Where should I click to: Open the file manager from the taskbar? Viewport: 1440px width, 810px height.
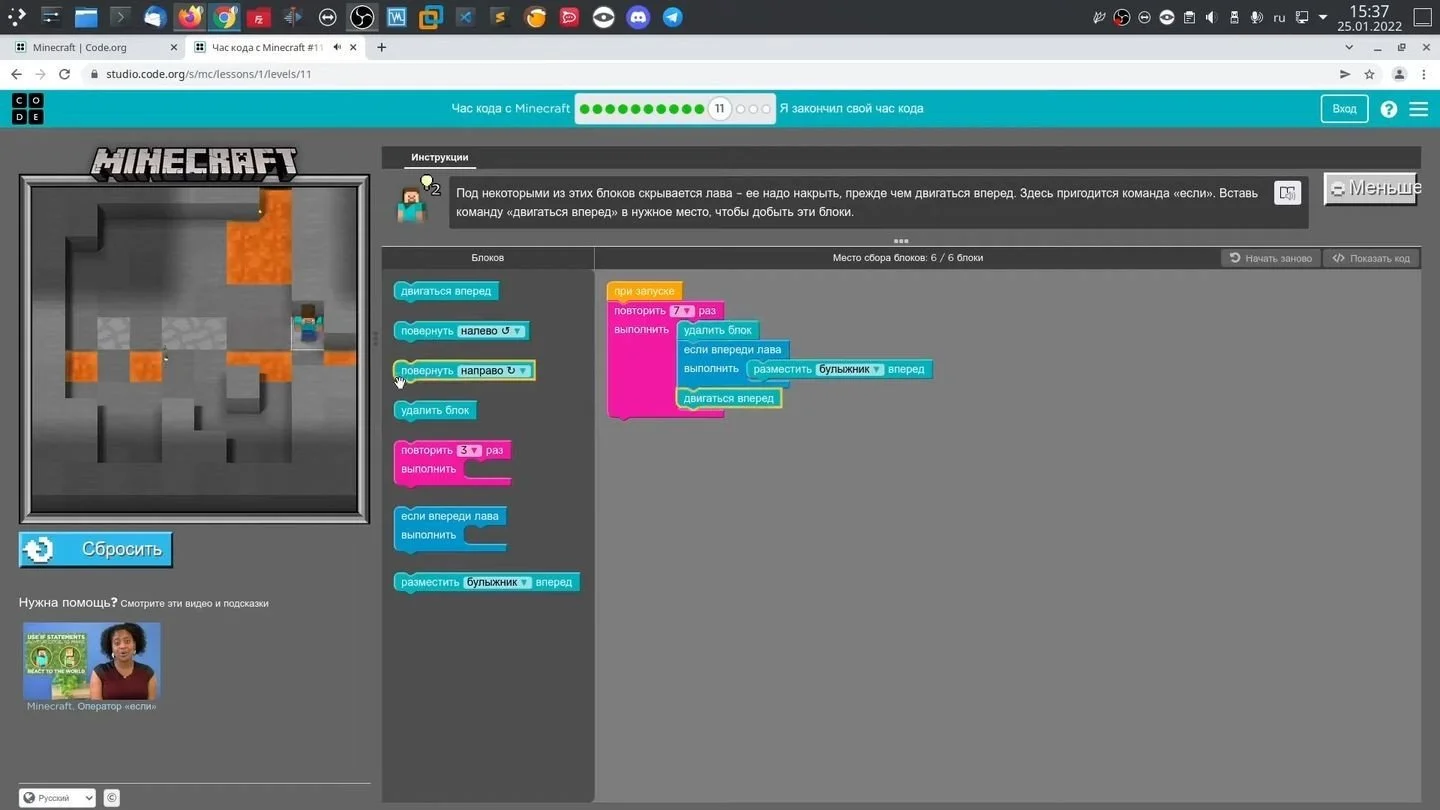(86, 17)
